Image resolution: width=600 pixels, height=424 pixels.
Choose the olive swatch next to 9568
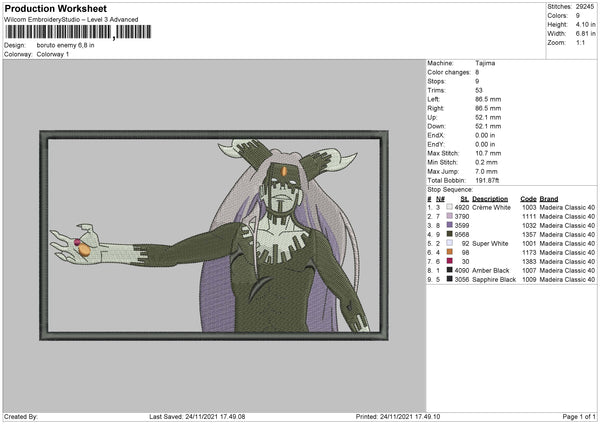click(449, 234)
